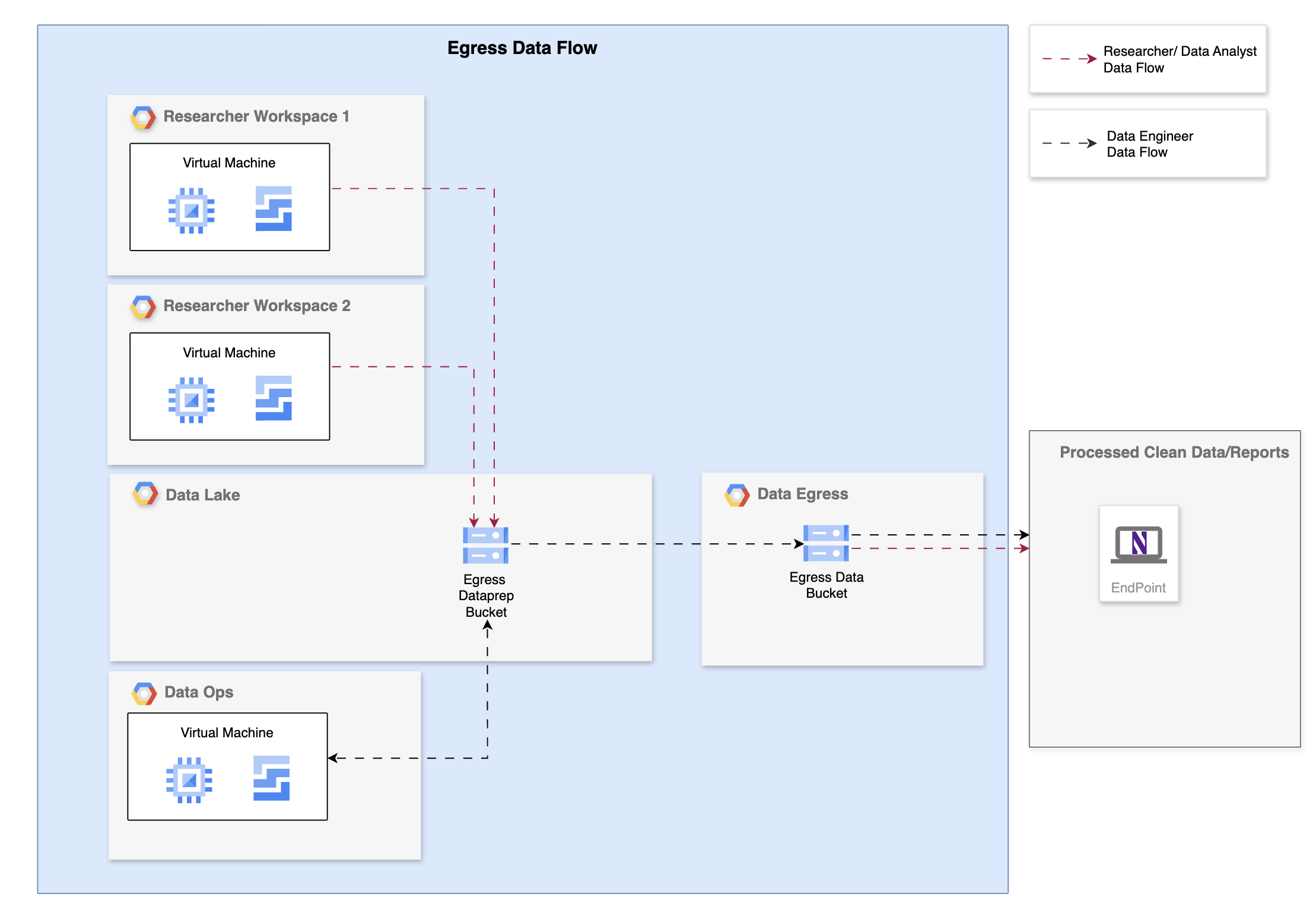
Task: Click the Virtual Machine label in Data Ops
Action: [x=227, y=733]
